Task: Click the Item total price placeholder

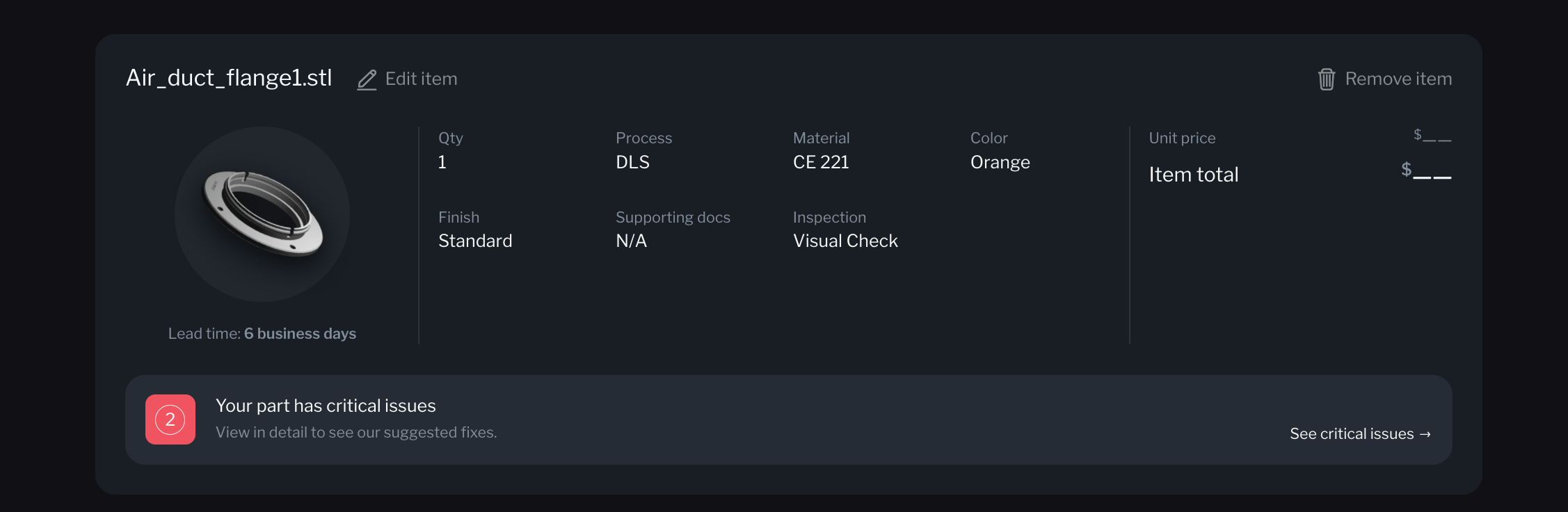Action: click(x=1426, y=170)
